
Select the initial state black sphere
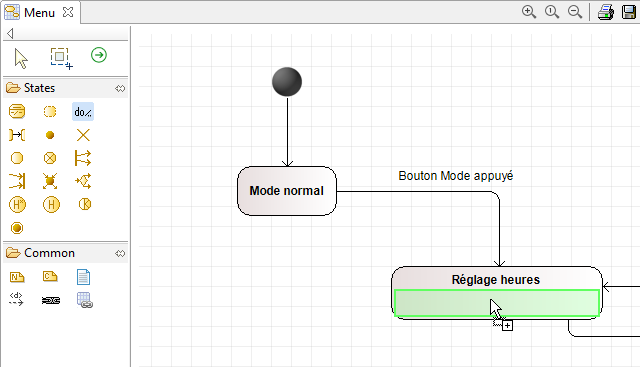[x=287, y=82]
